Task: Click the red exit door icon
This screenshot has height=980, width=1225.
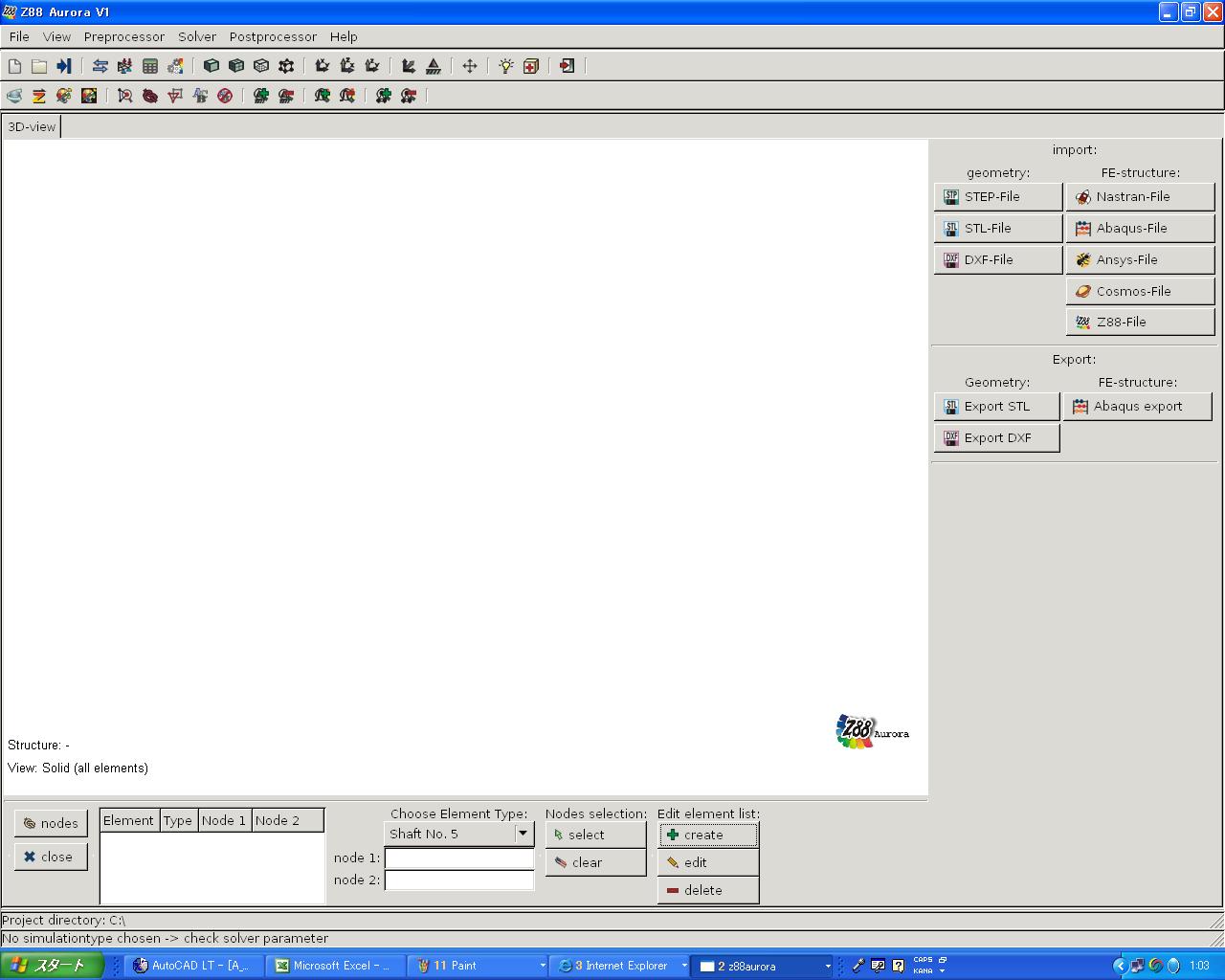Action: pos(568,66)
